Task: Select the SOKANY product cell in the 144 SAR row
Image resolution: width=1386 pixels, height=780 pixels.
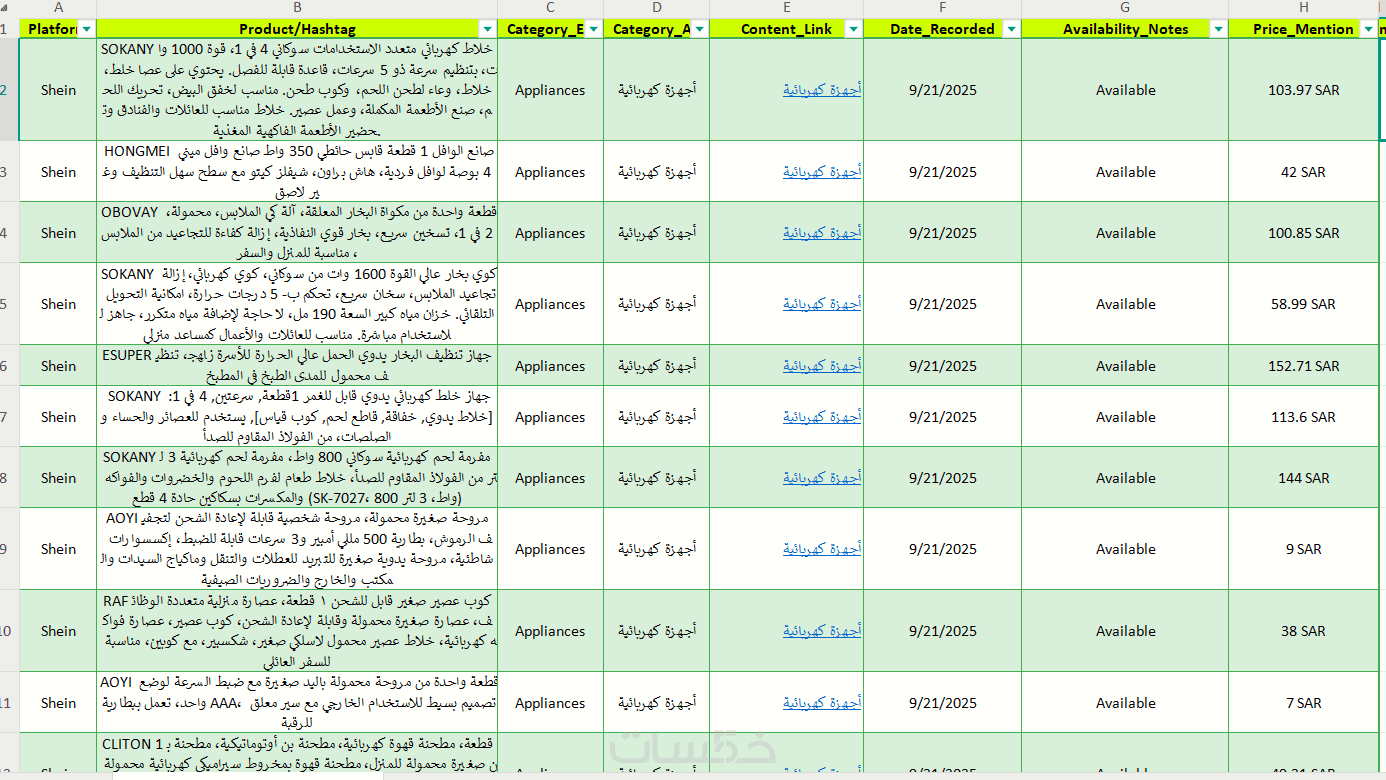Action: tap(297, 478)
